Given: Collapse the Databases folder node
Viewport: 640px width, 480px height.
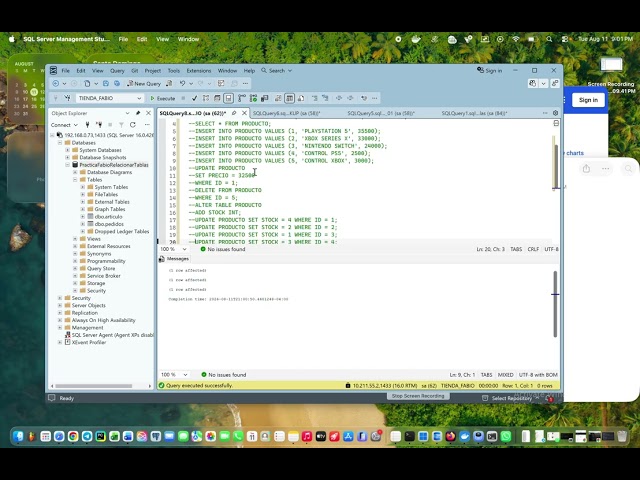Looking at the screenshot, I should [x=60, y=143].
